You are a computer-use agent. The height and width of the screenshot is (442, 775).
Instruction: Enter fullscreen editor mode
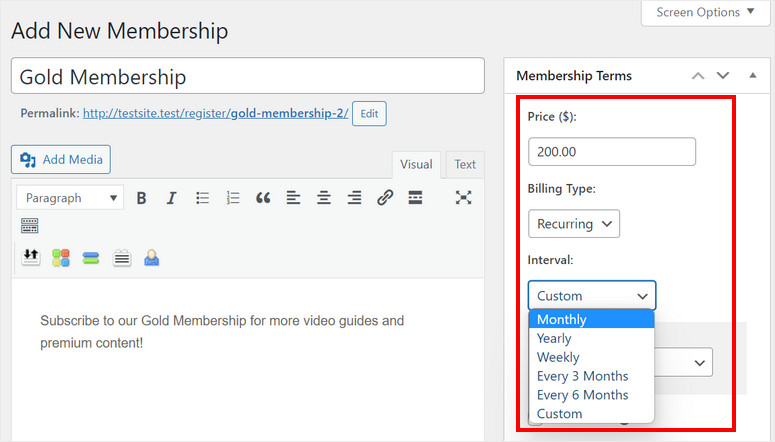pos(463,198)
